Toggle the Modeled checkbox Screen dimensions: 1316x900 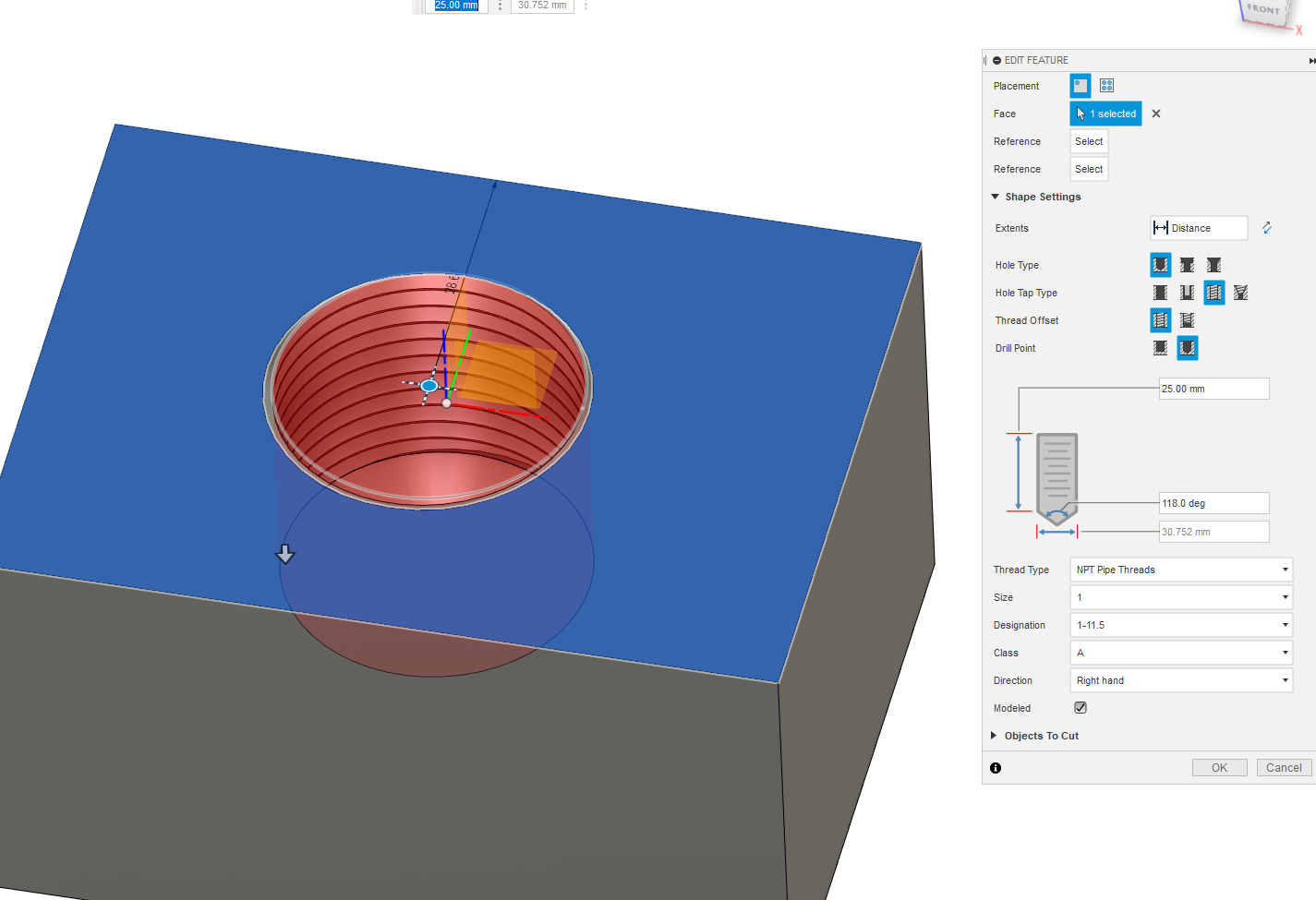[x=1080, y=707]
